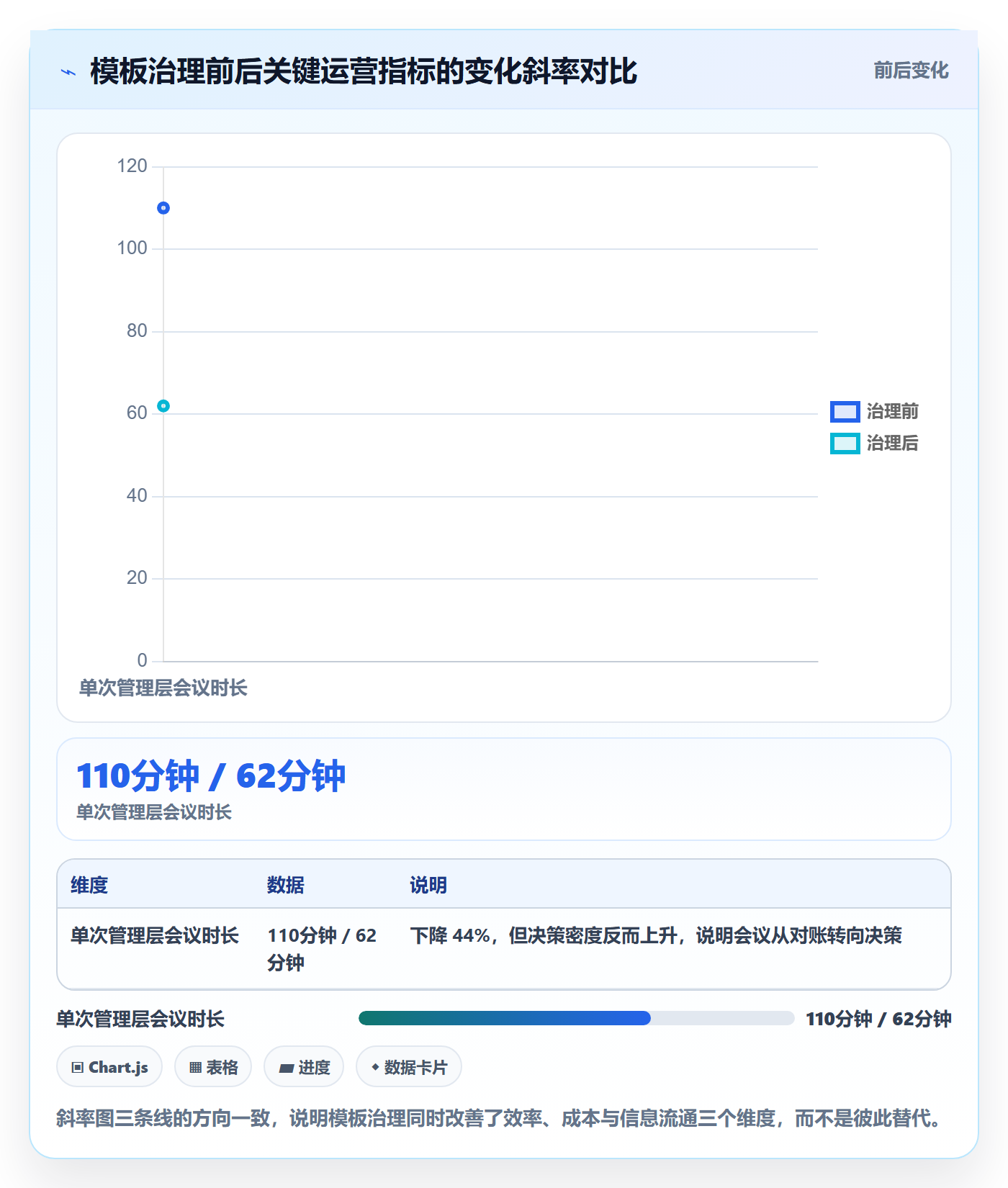Click the card subtitle 单次管理层会议时长
The width and height of the screenshot is (1008, 1188).
coord(154,812)
